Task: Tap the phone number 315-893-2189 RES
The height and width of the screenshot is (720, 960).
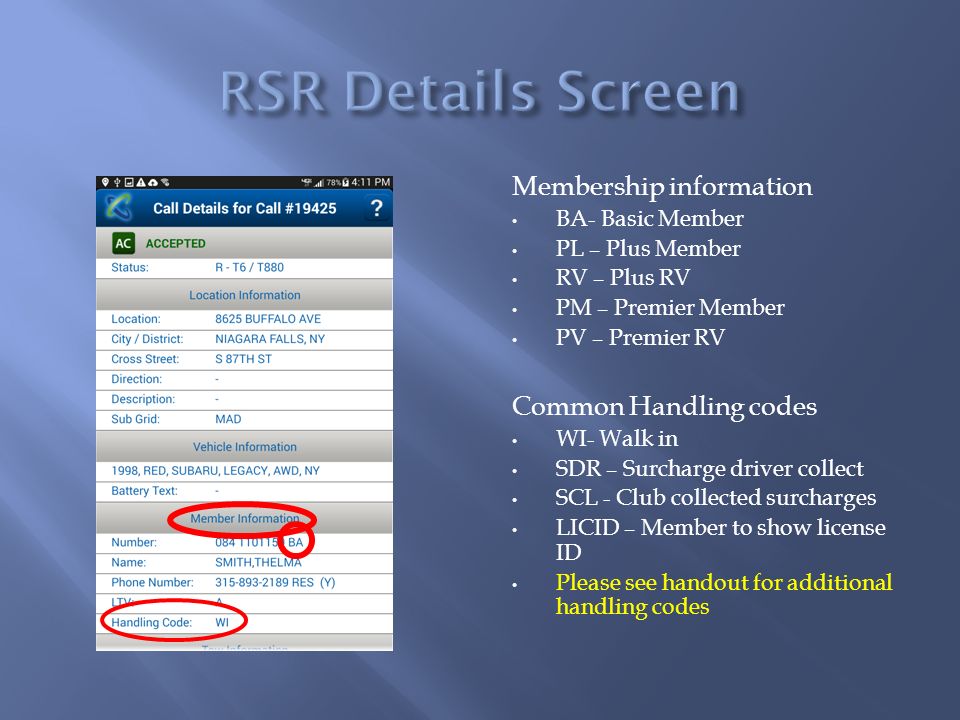Action: [264, 583]
